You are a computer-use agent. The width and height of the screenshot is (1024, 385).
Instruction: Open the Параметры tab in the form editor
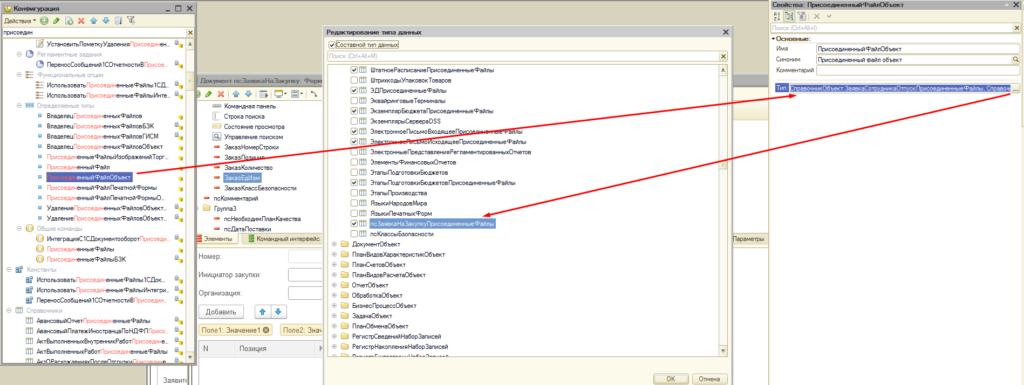point(747,239)
